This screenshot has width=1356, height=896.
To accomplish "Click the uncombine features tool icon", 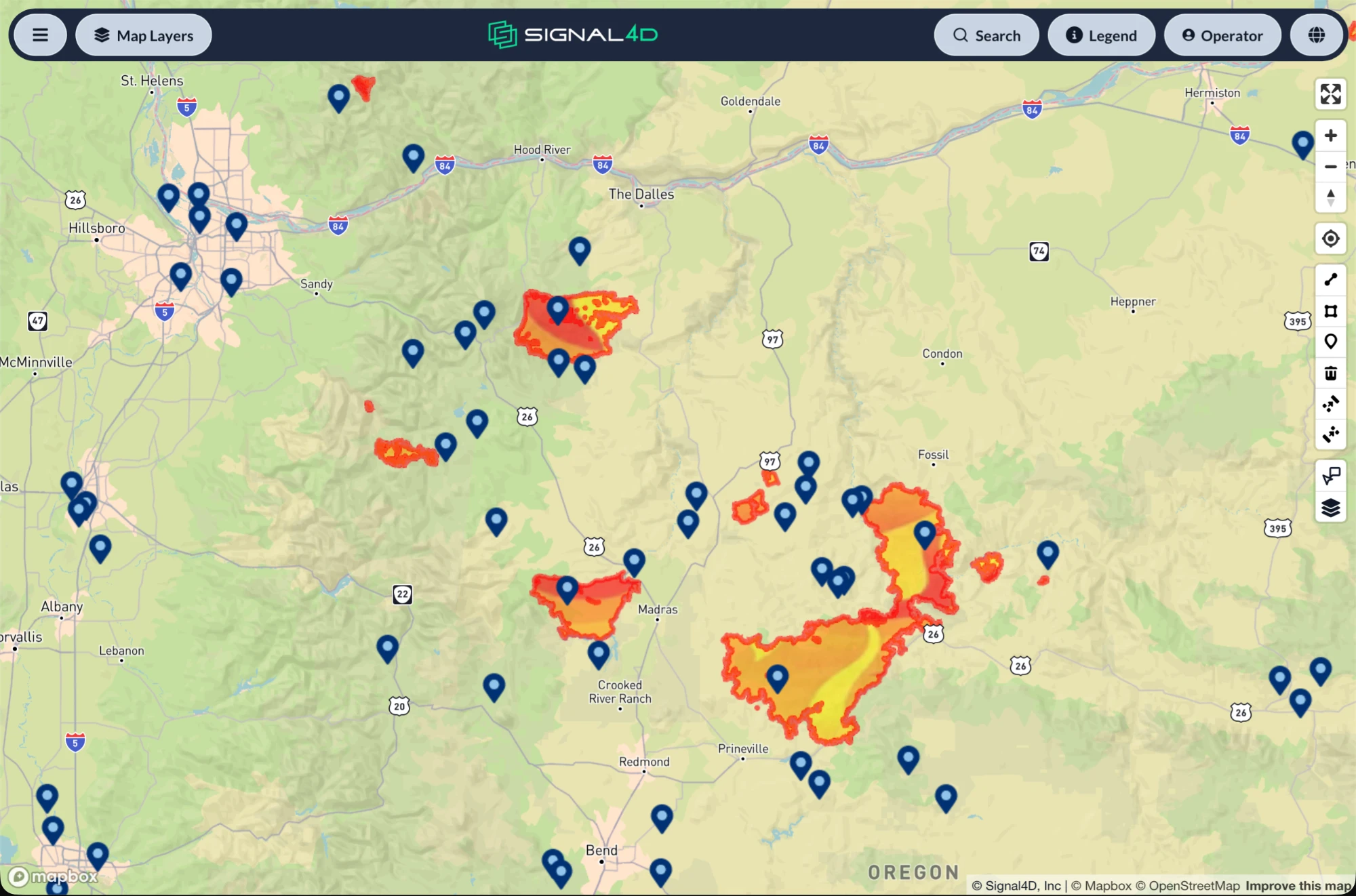I will 1330,434.
